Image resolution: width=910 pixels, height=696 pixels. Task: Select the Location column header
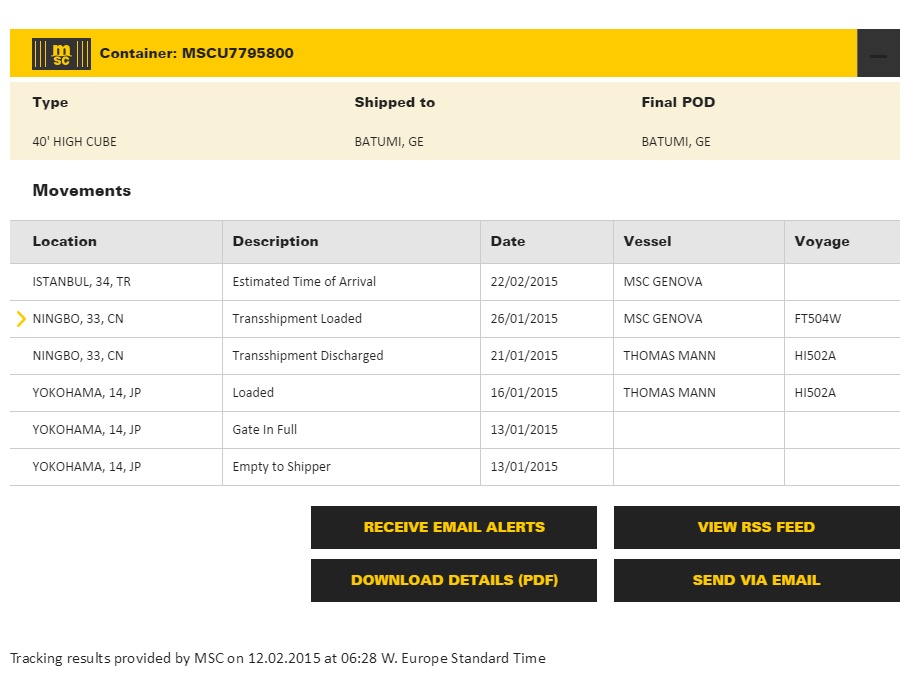[x=65, y=242]
